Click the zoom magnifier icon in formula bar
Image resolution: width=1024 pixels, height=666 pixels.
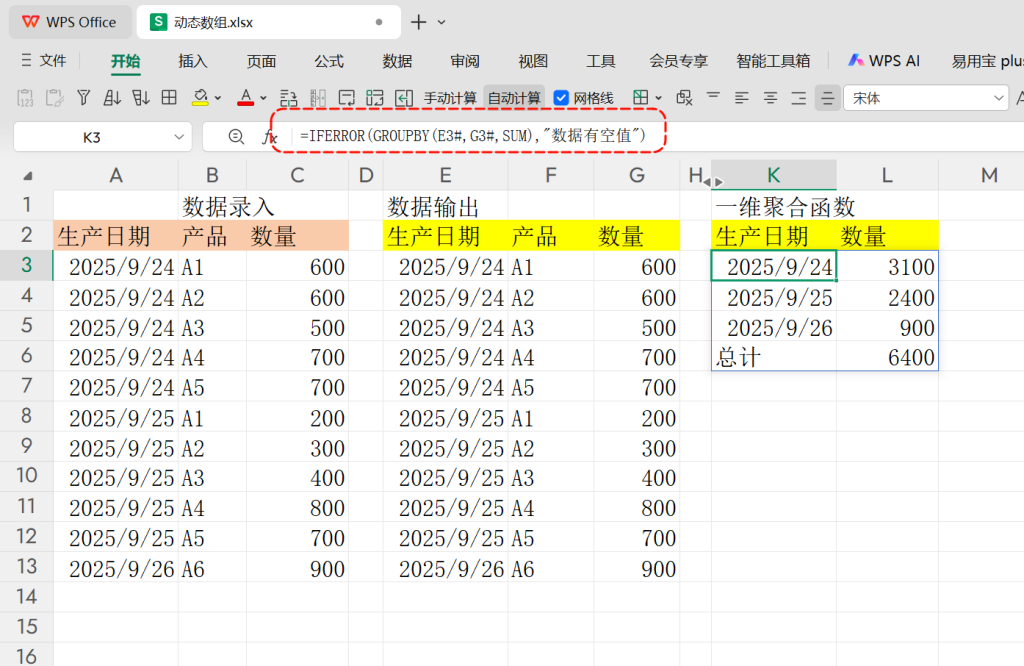(236, 137)
